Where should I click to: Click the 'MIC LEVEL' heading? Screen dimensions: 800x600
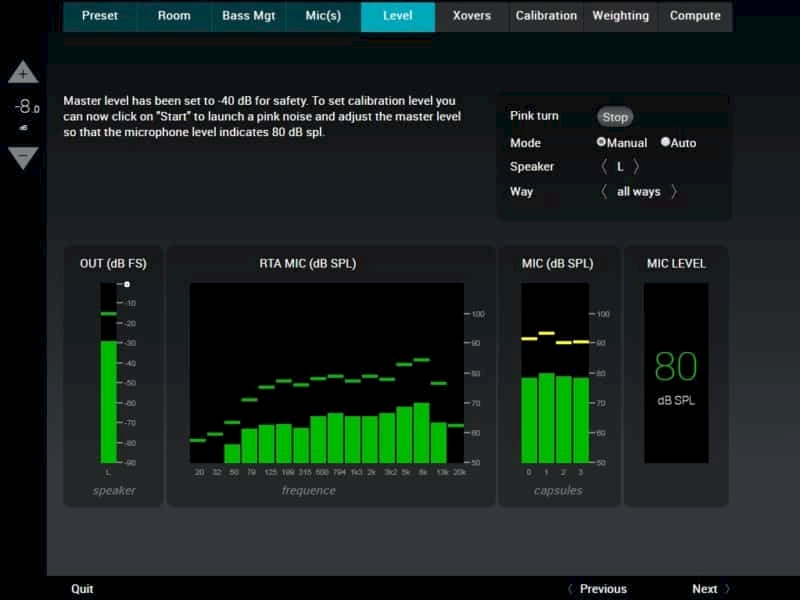coord(676,264)
